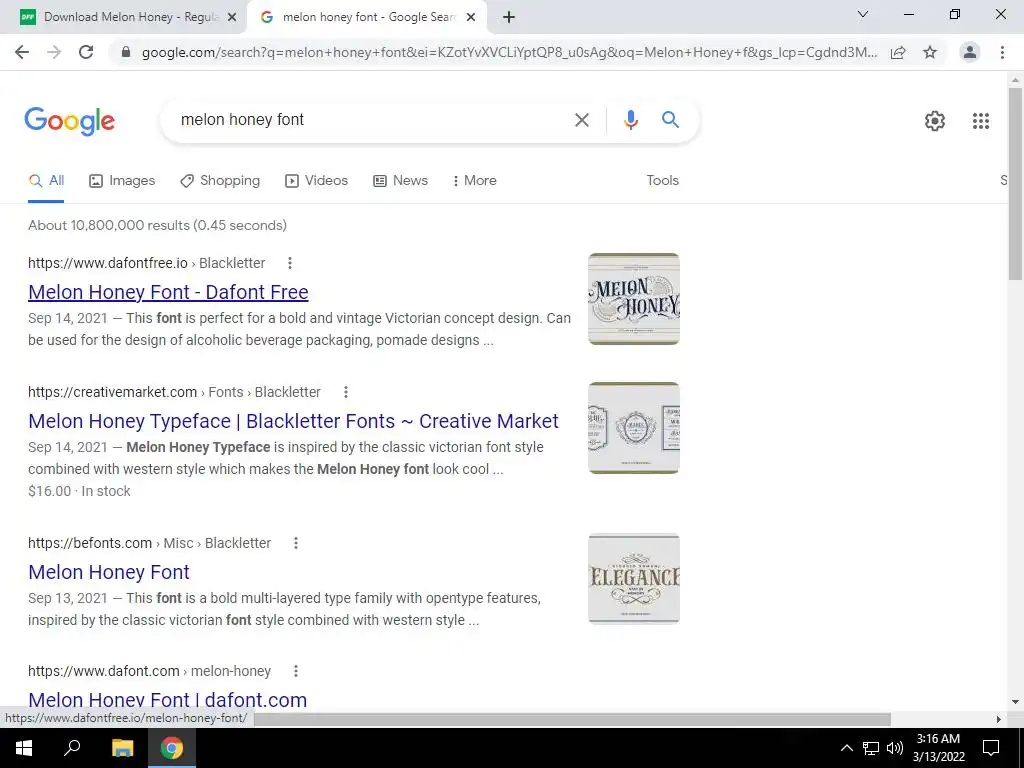Bookmark this page with the star icon
This screenshot has height=768, width=1024.
(x=930, y=52)
